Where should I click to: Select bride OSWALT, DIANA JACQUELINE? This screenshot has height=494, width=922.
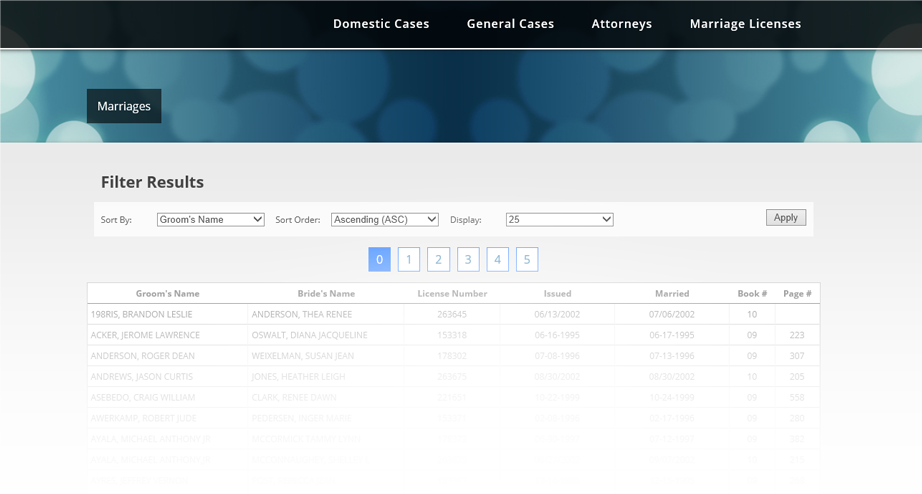(x=309, y=335)
